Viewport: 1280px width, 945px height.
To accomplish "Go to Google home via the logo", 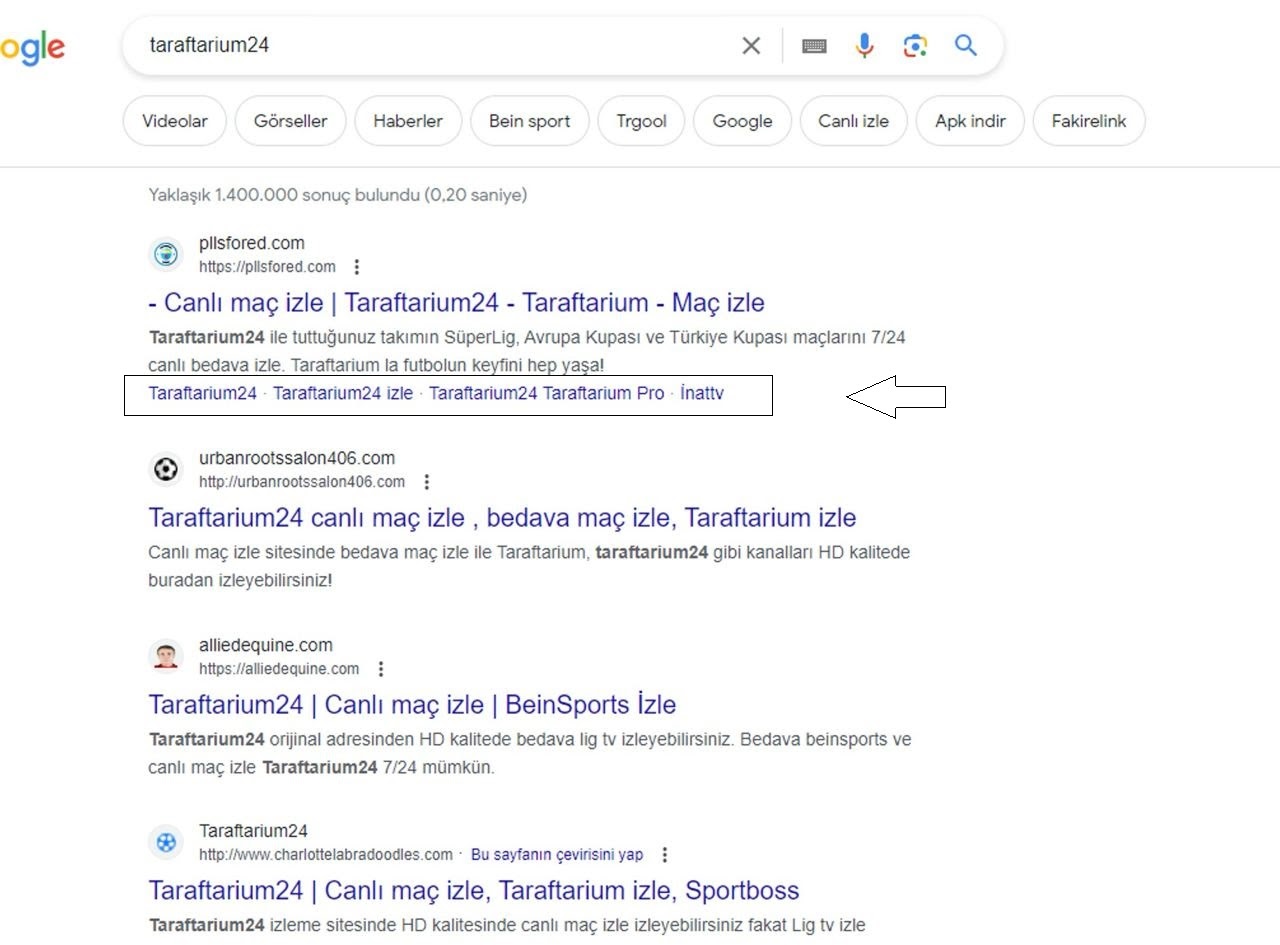I will [32, 48].
